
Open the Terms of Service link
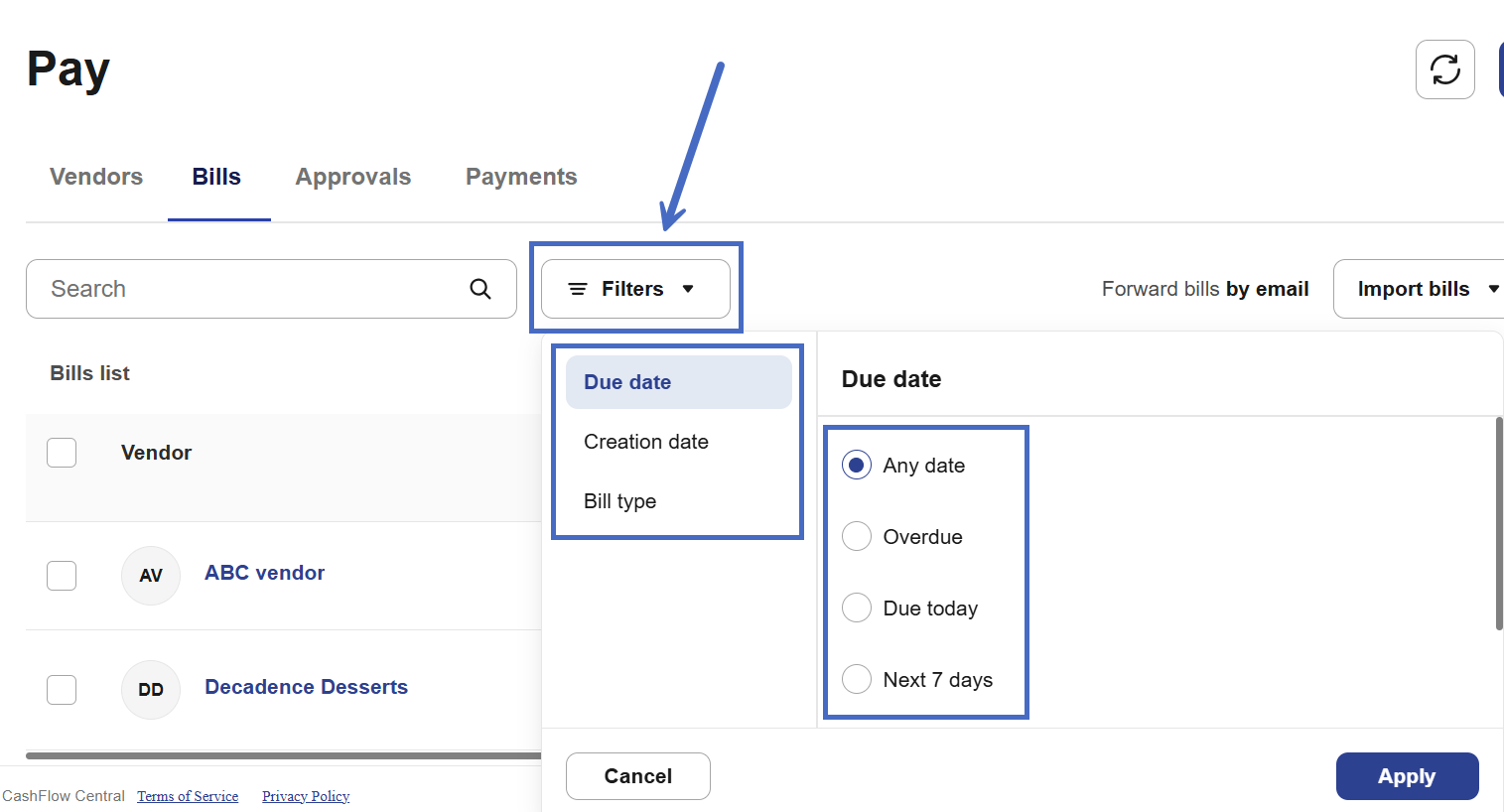coord(188,796)
